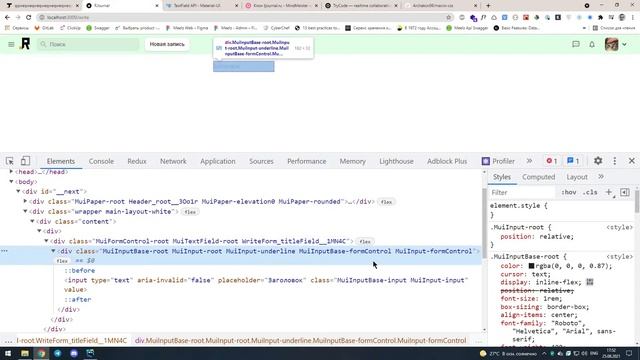The width and height of the screenshot is (640, 360).
Task: Collapse the div id __next node
Action: coord(18,191)
